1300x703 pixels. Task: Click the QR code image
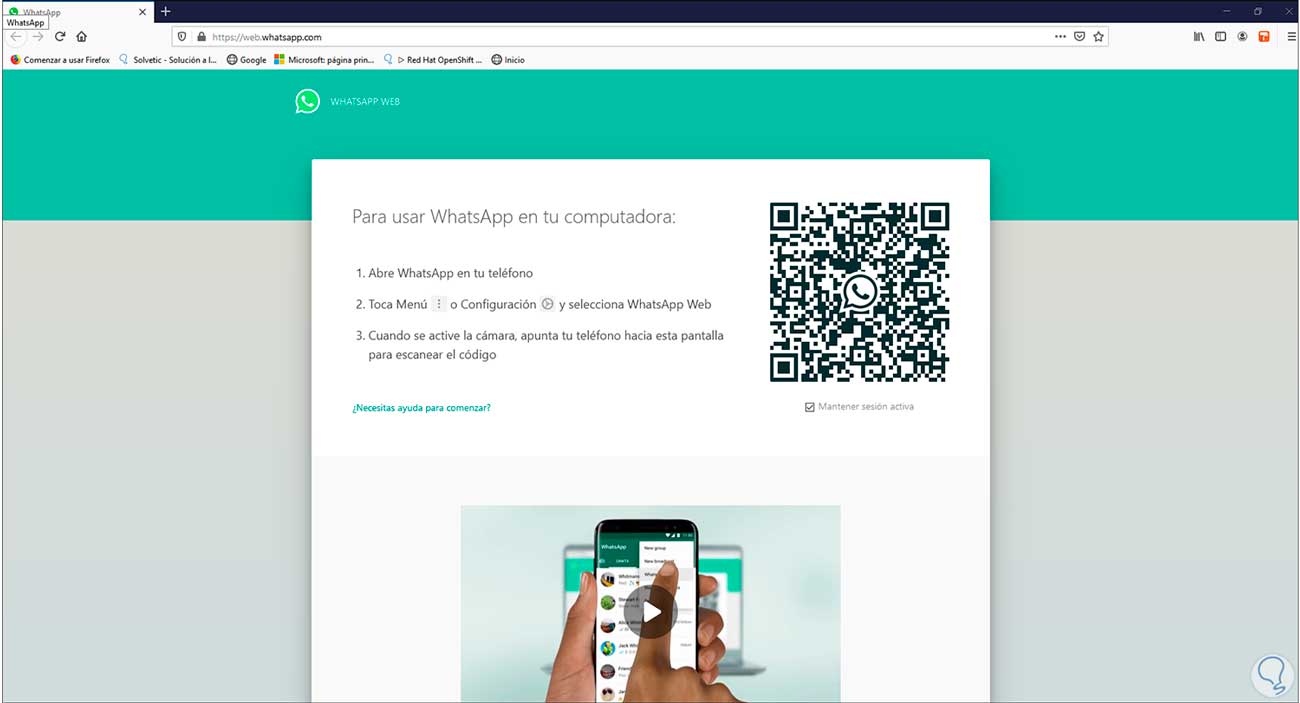(x=859, y=292)
